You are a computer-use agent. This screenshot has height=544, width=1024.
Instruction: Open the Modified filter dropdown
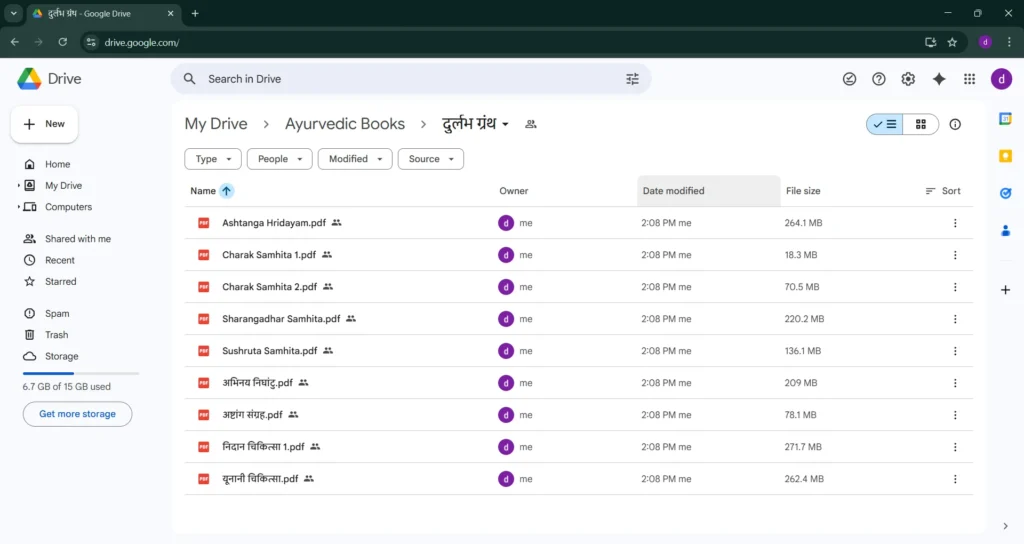coord(355,159)
